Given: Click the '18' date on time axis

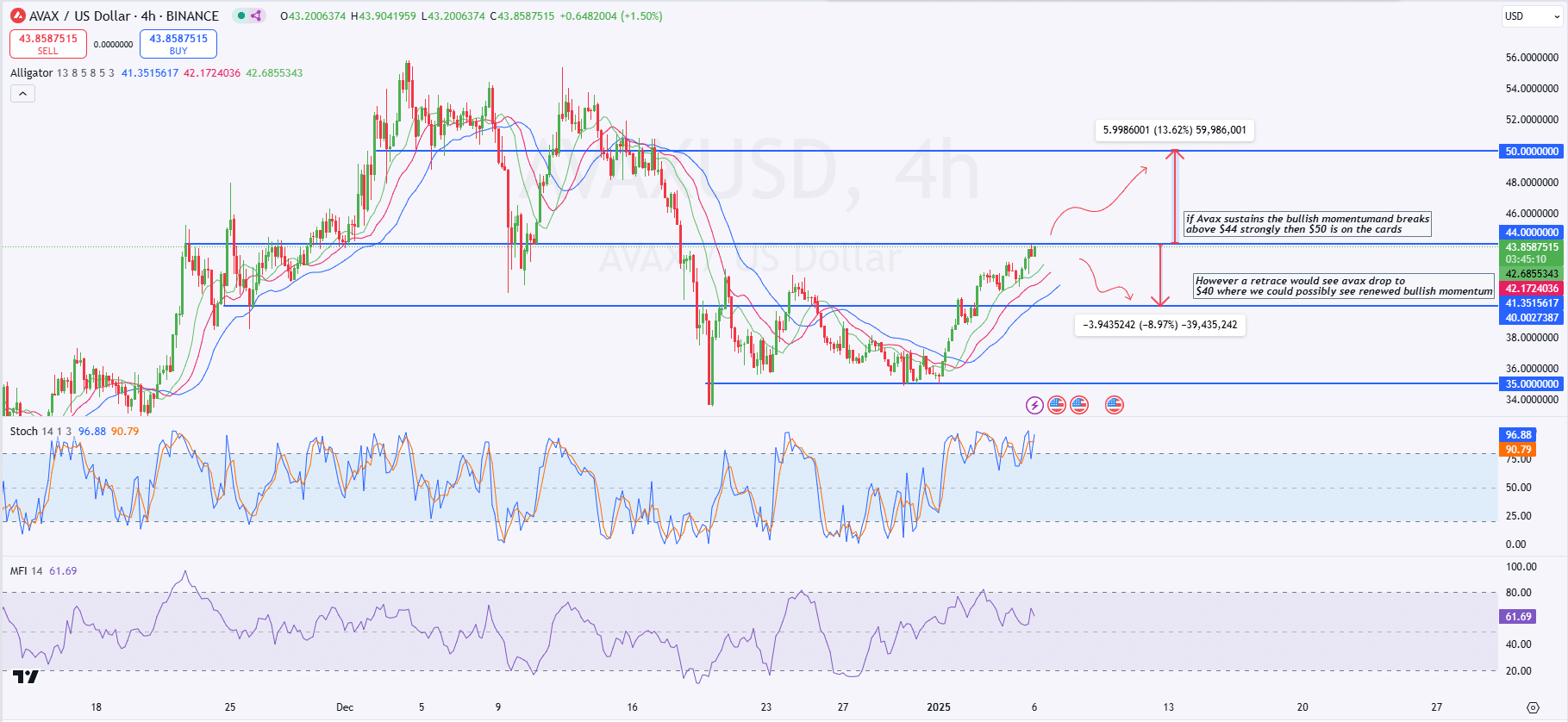Looking at the screenshot, I should 97,707.
